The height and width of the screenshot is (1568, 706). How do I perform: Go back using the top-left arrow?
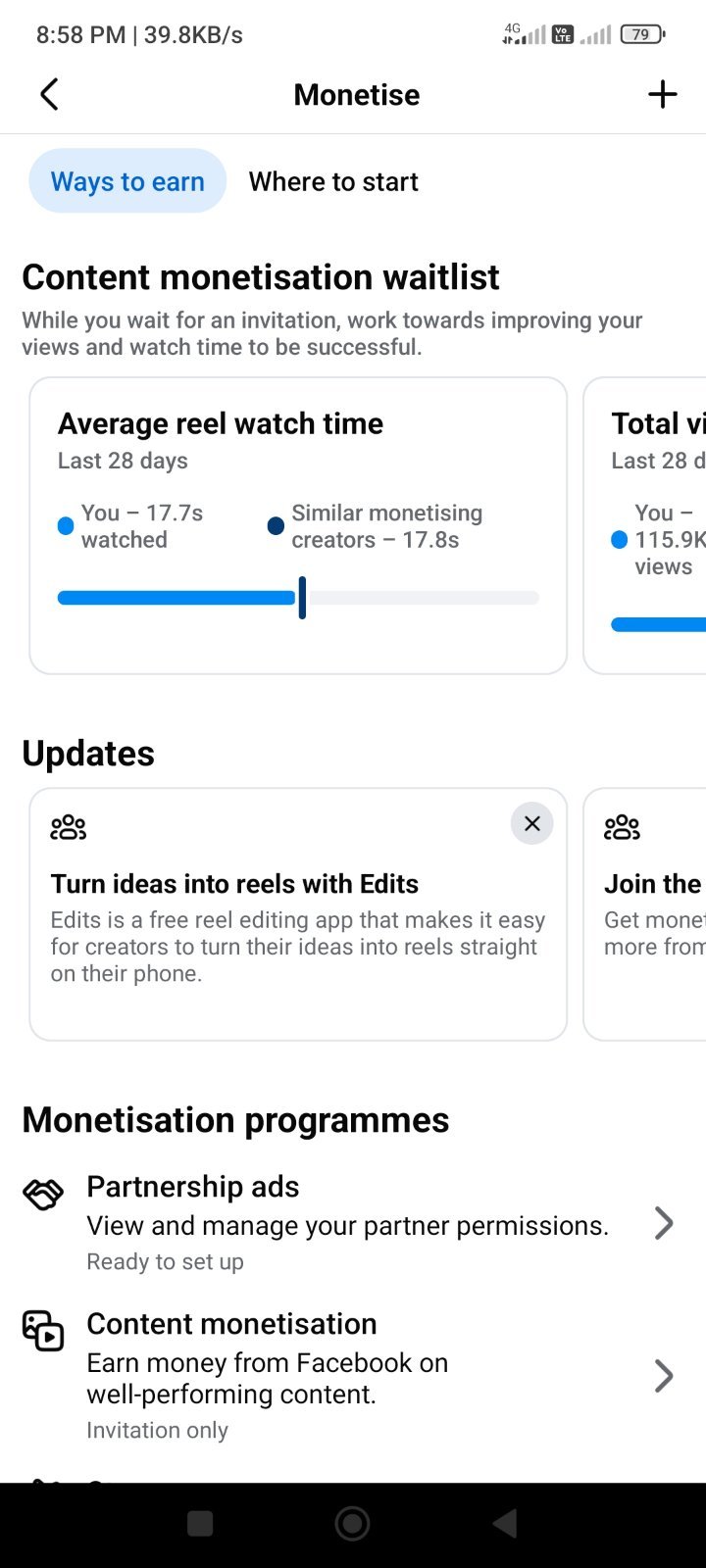pyautogui.click(x=49, y=95)
